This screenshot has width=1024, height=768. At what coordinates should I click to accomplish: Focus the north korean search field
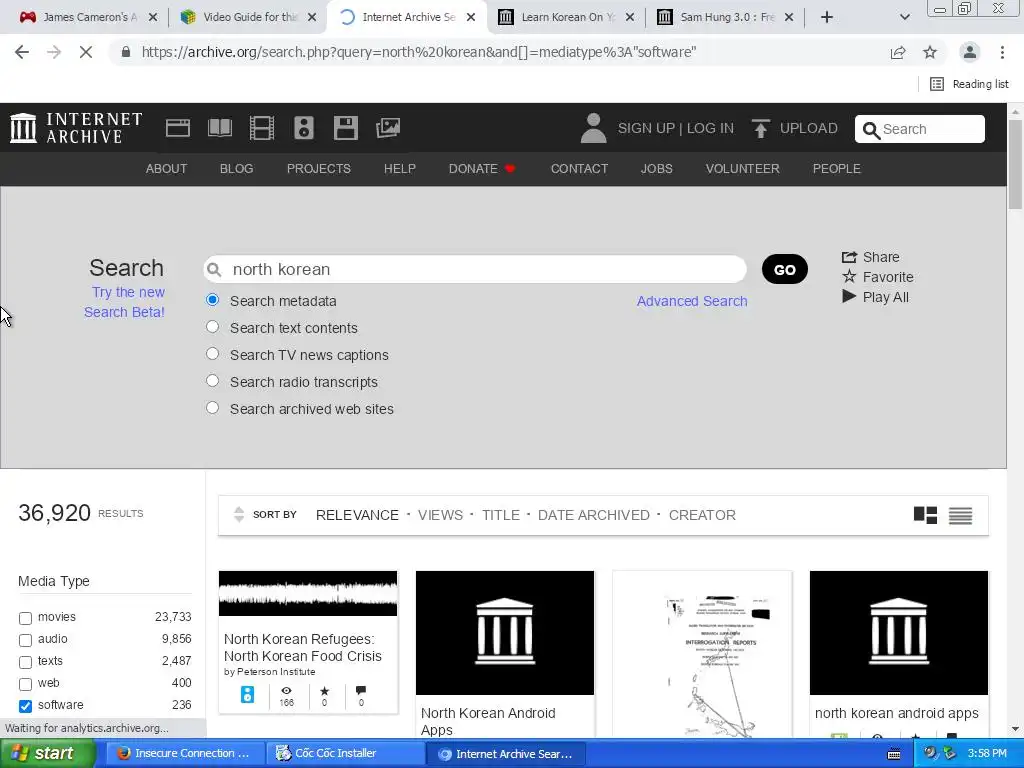click(475, 269)
